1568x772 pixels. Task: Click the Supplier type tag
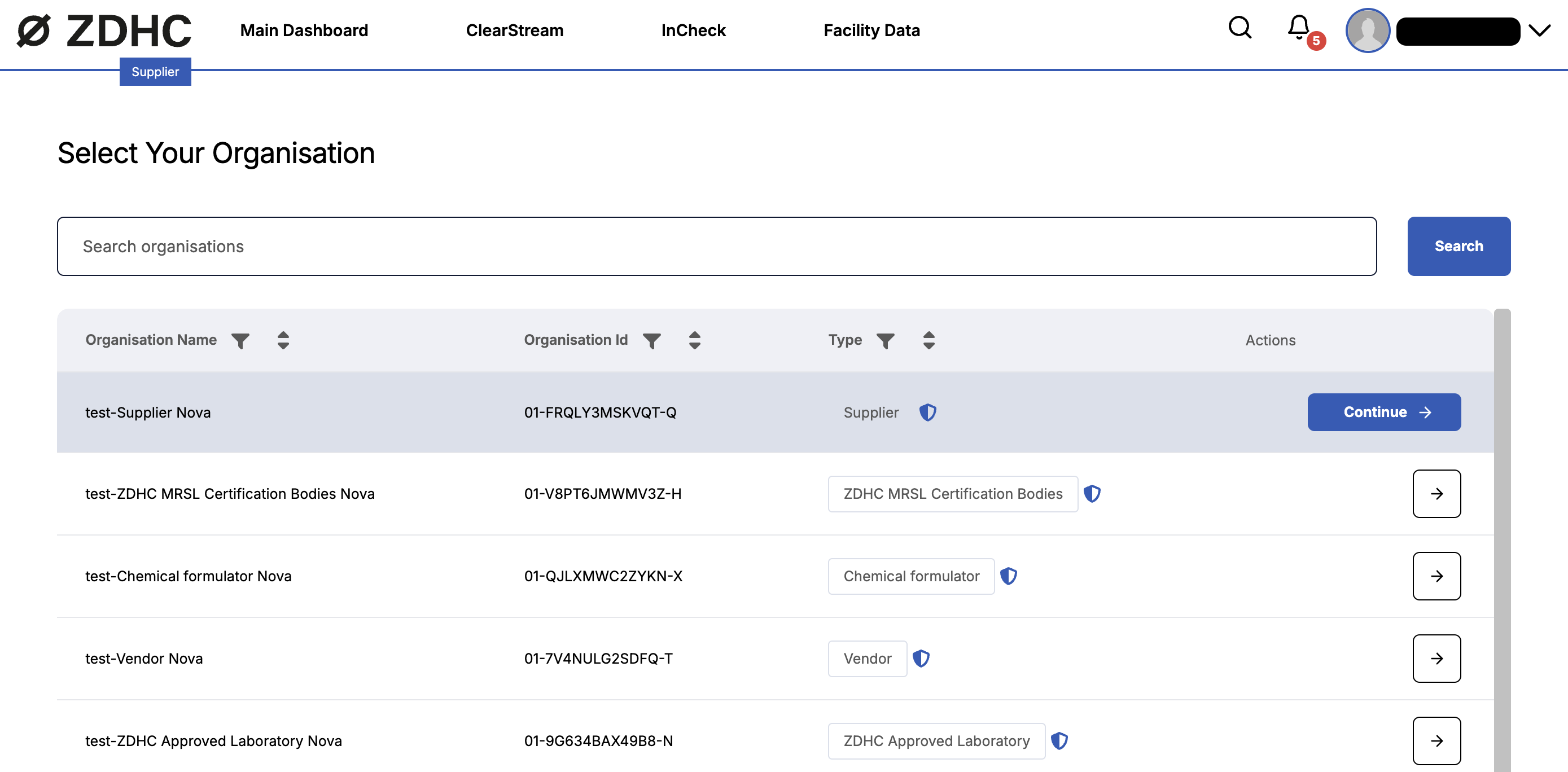pyautogui.click(x=871, y=413)
